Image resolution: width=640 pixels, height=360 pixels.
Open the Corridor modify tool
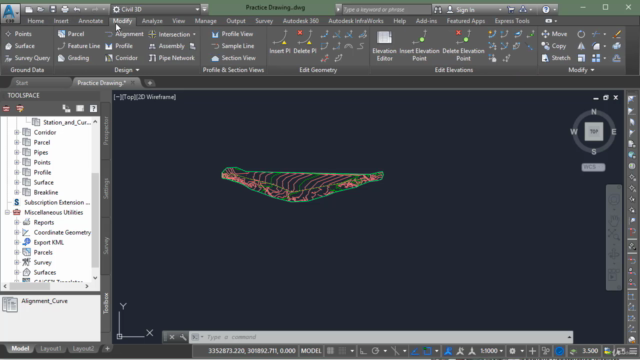121,58
